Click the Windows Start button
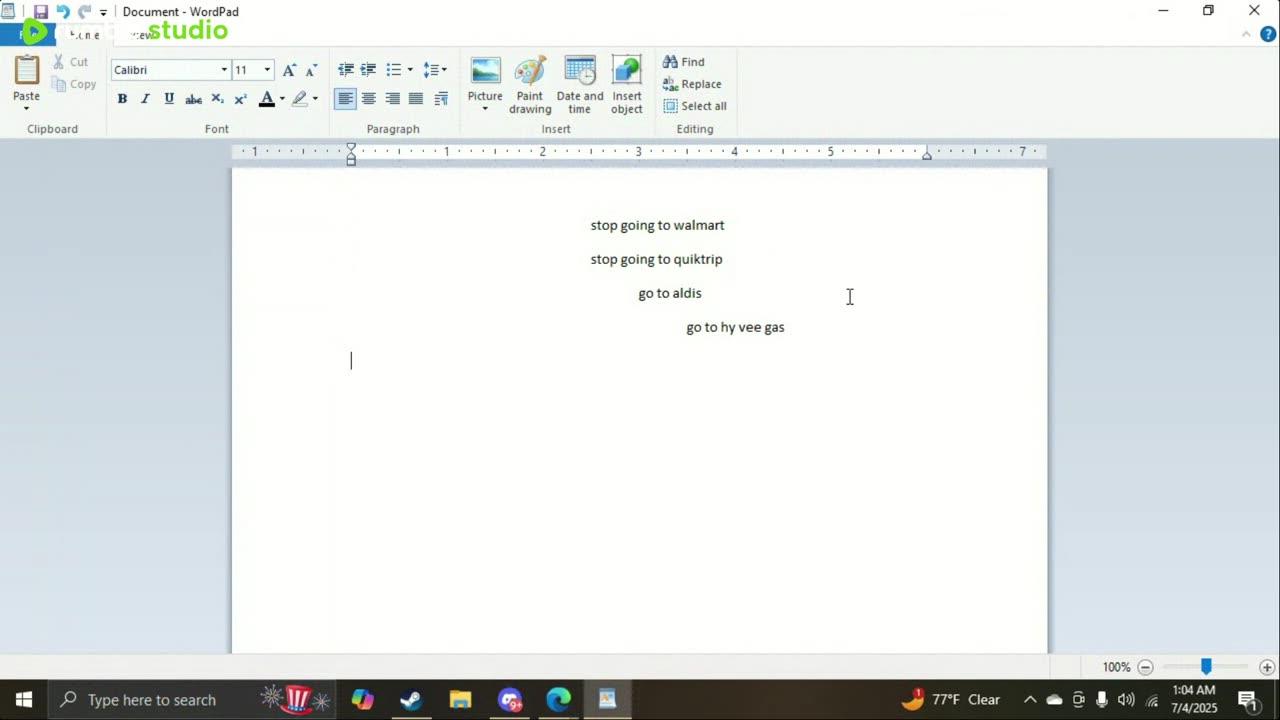This screenshot has width=1280, height=720. point(23,700)
